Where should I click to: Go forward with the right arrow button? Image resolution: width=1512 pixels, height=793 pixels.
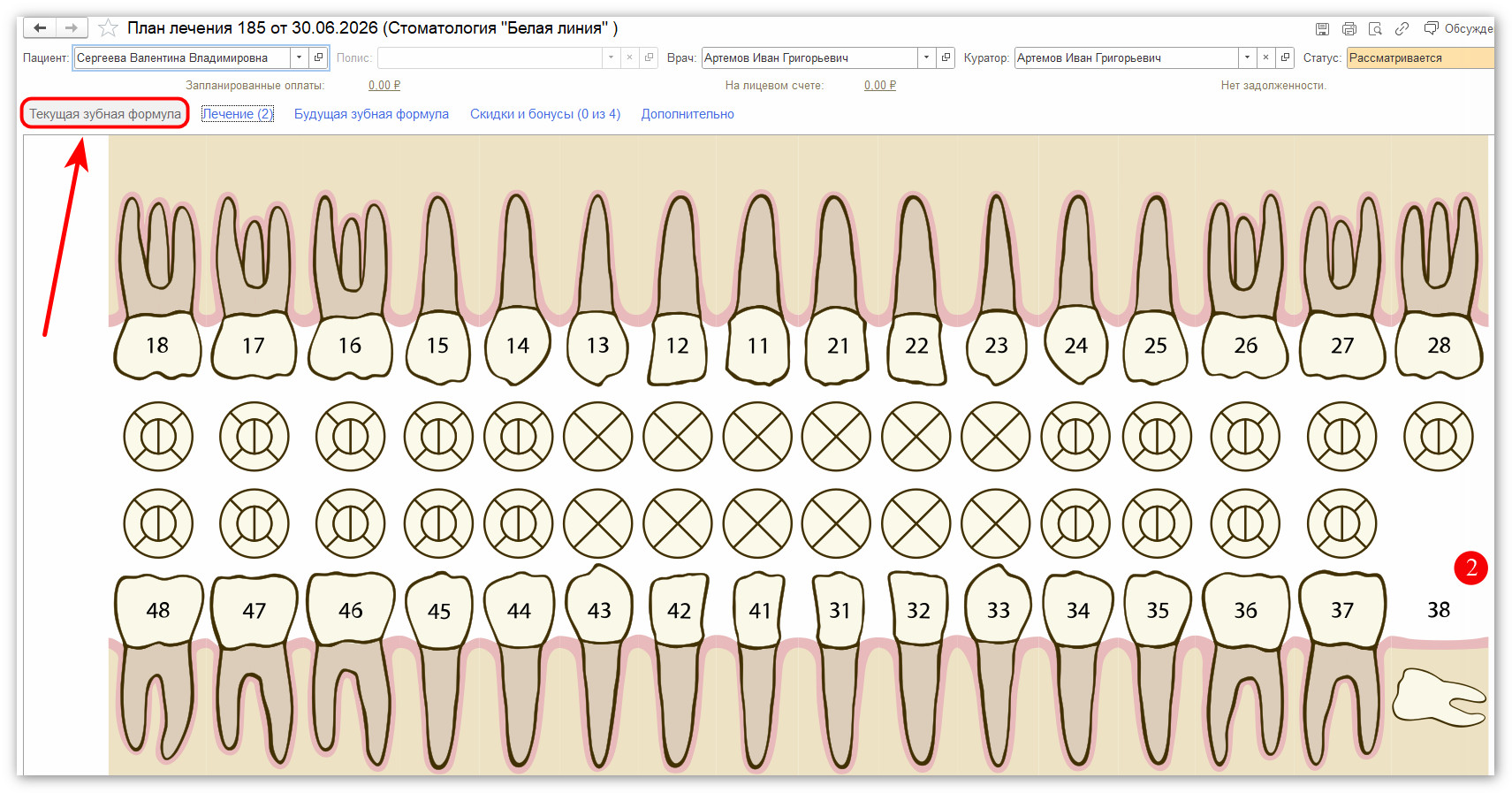[72, 28]
